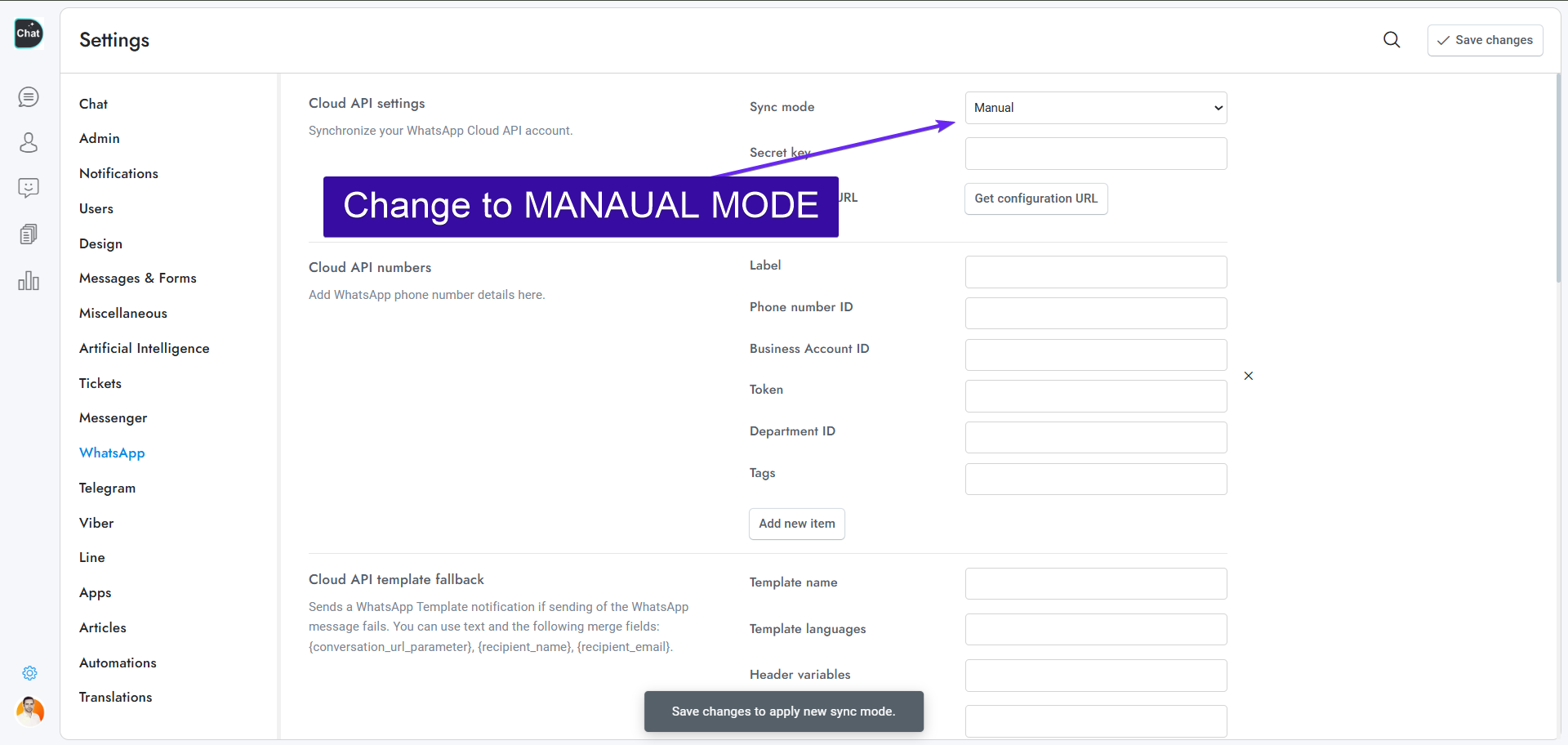
Task: Focus the Secret key input field
Action: (1095, 154)
